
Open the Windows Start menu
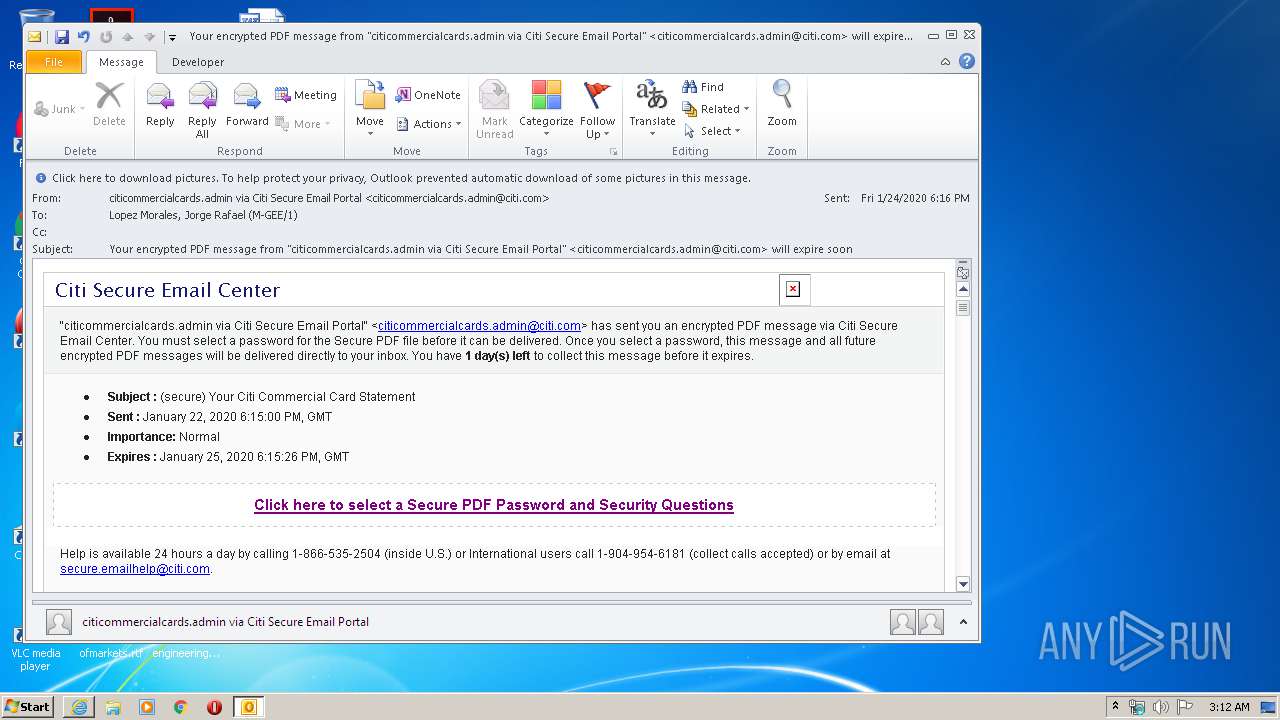pos(28,707)
